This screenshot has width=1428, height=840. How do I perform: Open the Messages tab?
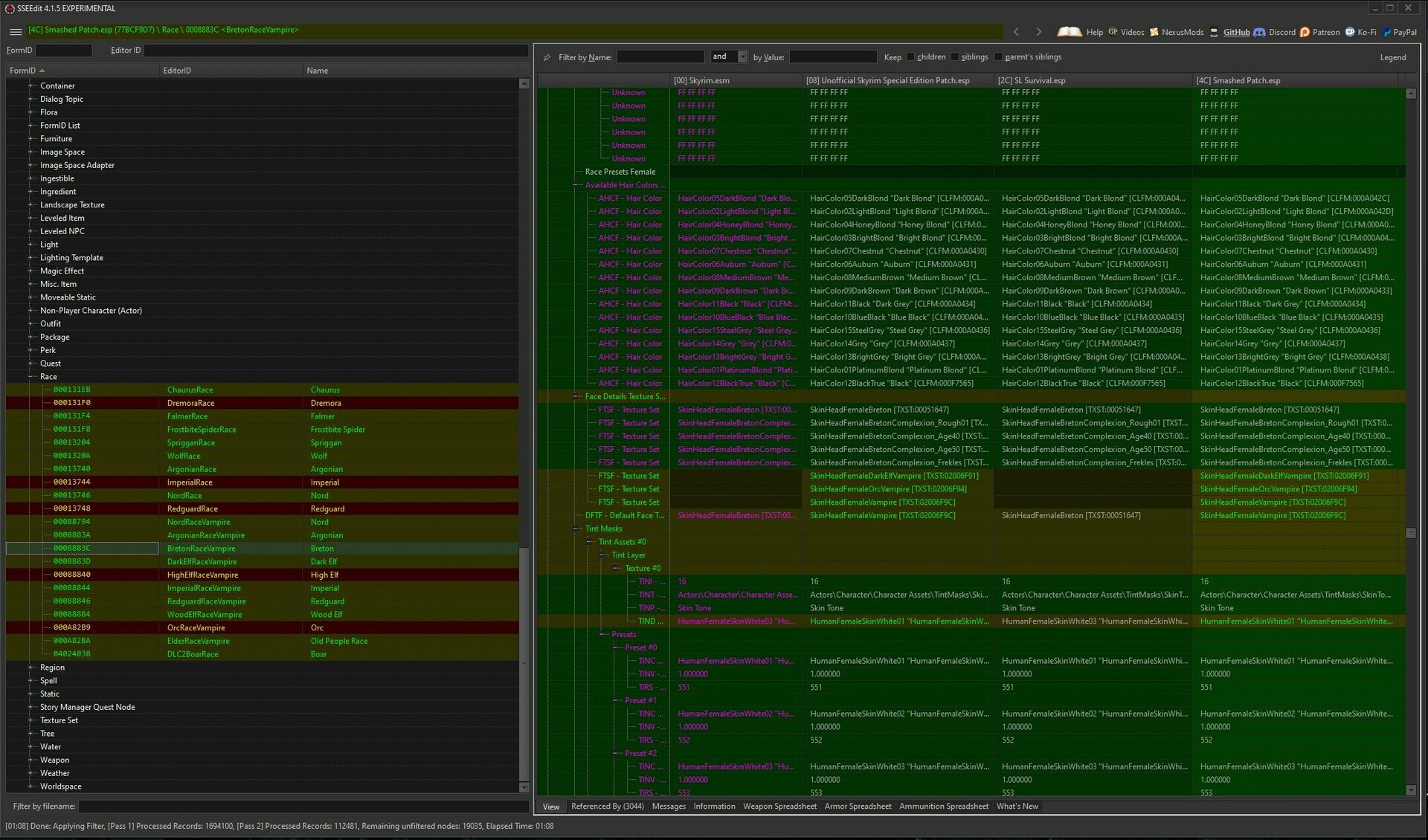click(x=669, y=807)
